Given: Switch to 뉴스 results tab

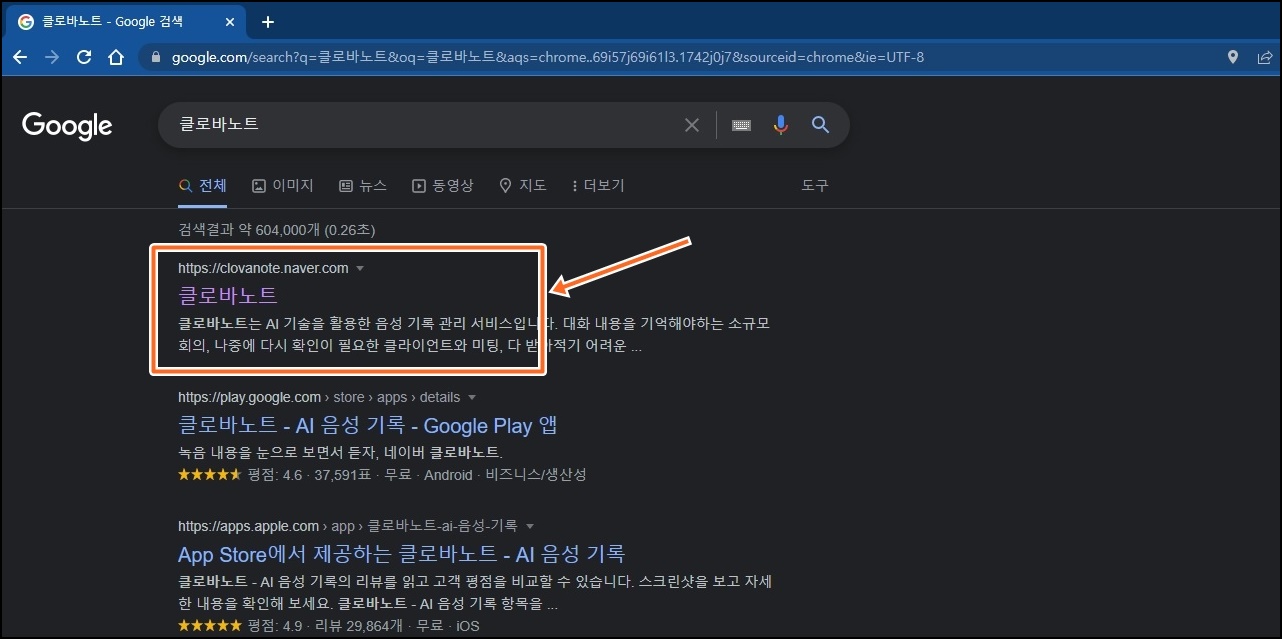Looking at the screenshot, I should pyautogui.click(x=363, y=185).
